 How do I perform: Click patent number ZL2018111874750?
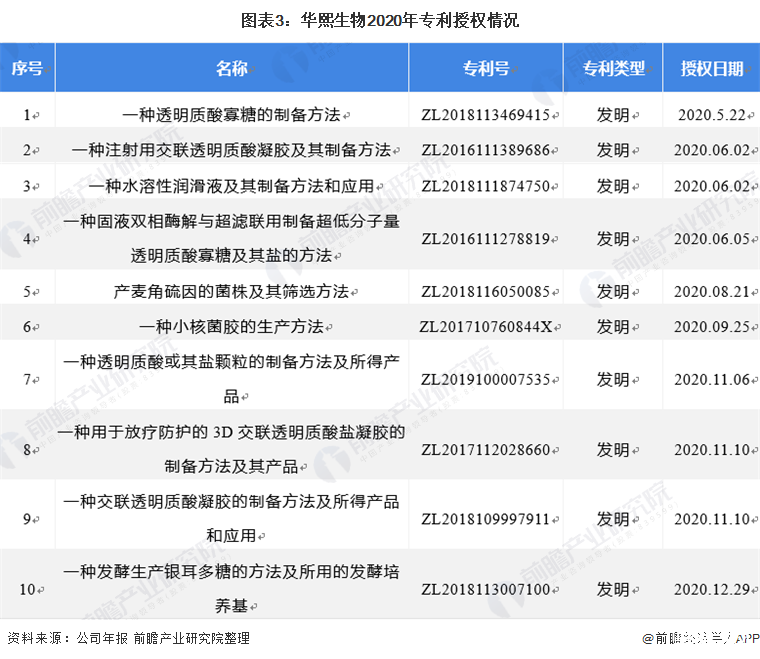pyautogui.click(x=486, y=186)
